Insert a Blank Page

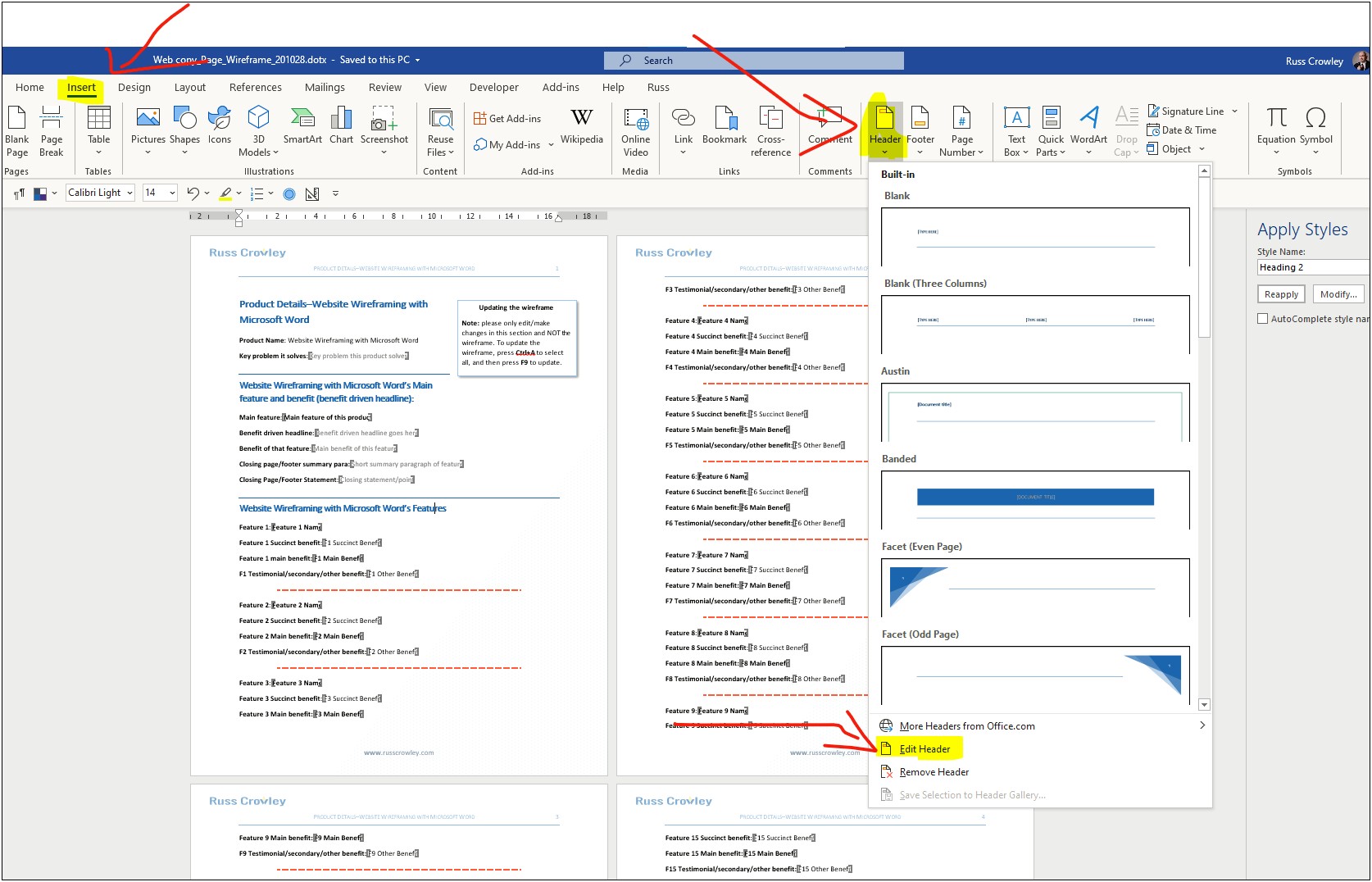click(x=16, y=131)
